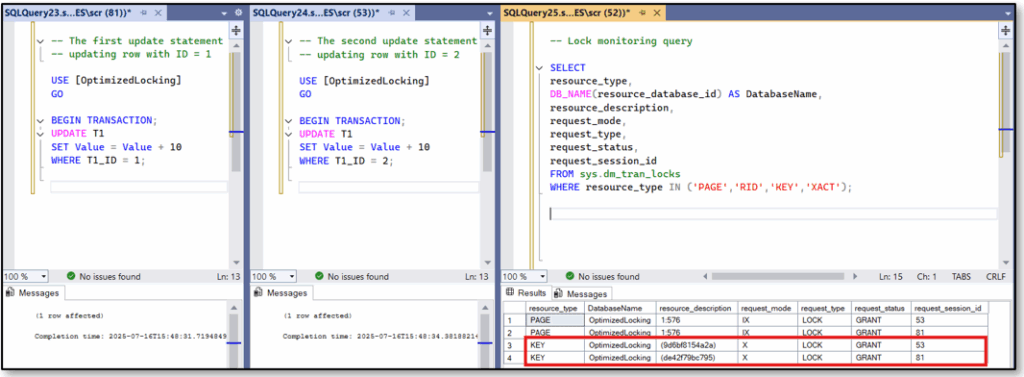Click TABS indicator in status strip
This screenshot has height=377, width=1024.
pos(962,276)
